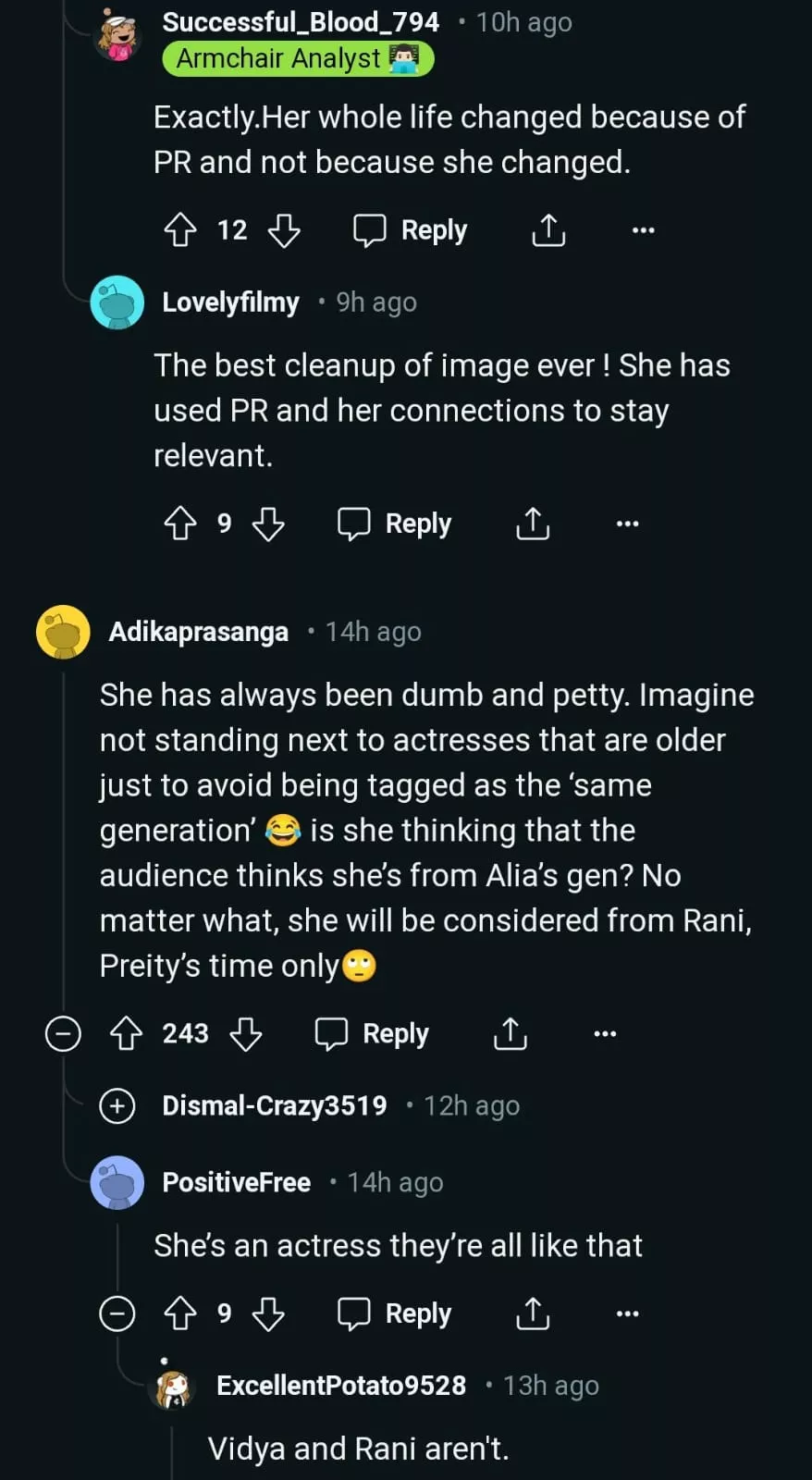Viewport: 812px width, 1480px height.
Task: Open ExcellentPotato9528's profile
Action: (x=340, y=1386)
